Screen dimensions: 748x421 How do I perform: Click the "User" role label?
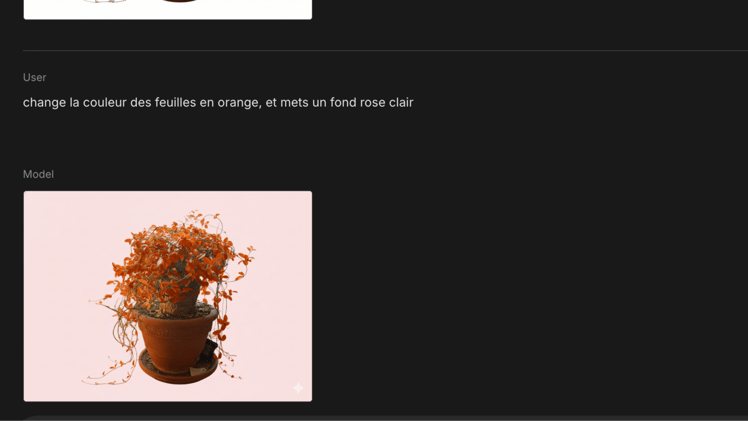click(34, 77)
